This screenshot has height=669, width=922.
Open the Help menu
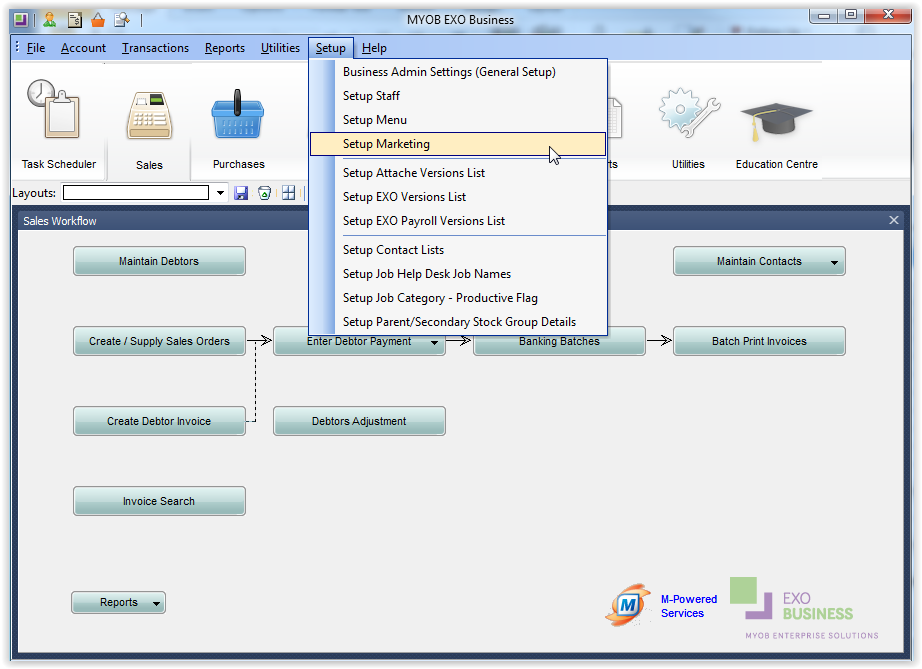click(x=374, y=48)
